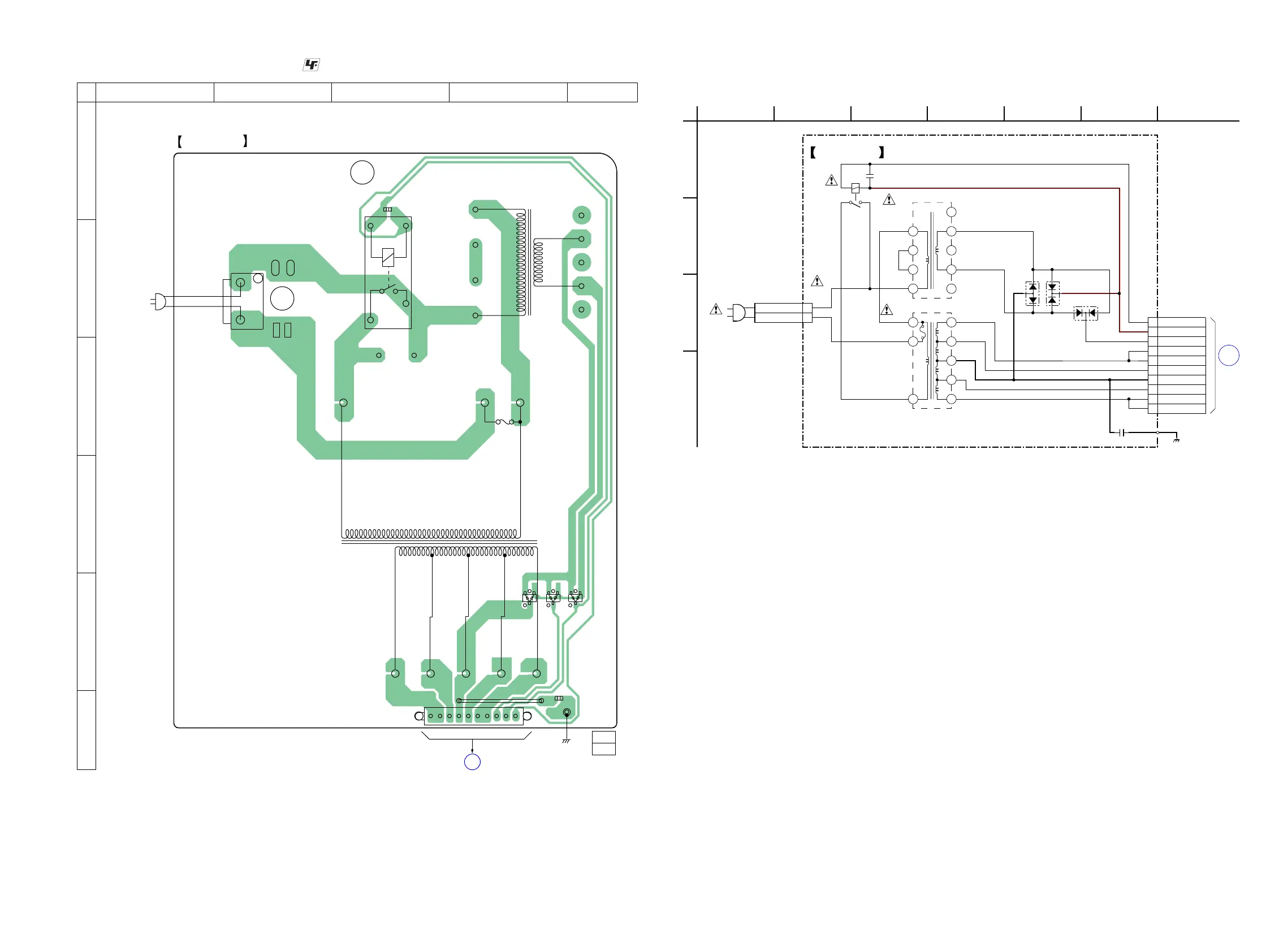Select the AC plug symbol in the schematic
Viewport: 1266px width, 952px height.
pos(737,313)
